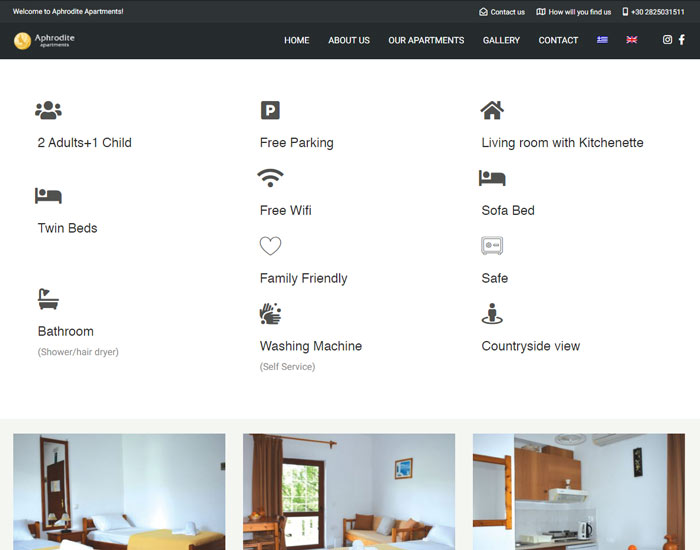Go to the HOME menu item
This screenshot has height=550, width=700.
(296, 41)
